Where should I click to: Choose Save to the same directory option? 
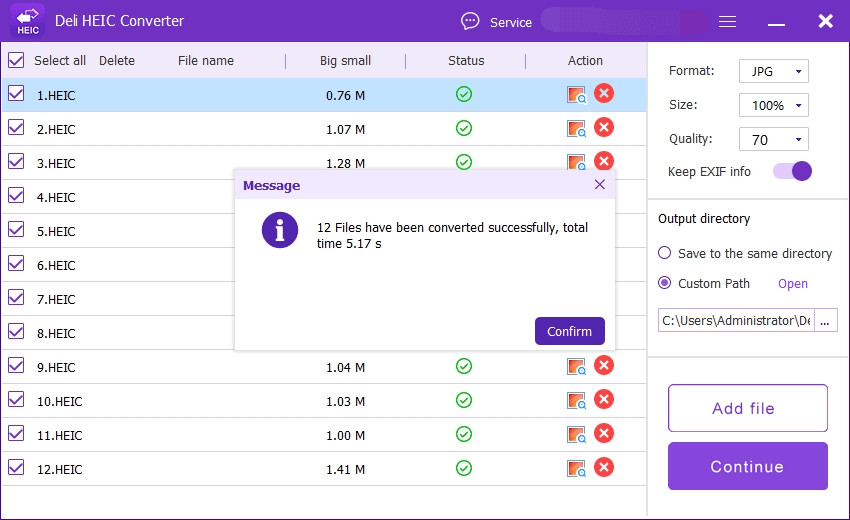[x=665, y=253]
